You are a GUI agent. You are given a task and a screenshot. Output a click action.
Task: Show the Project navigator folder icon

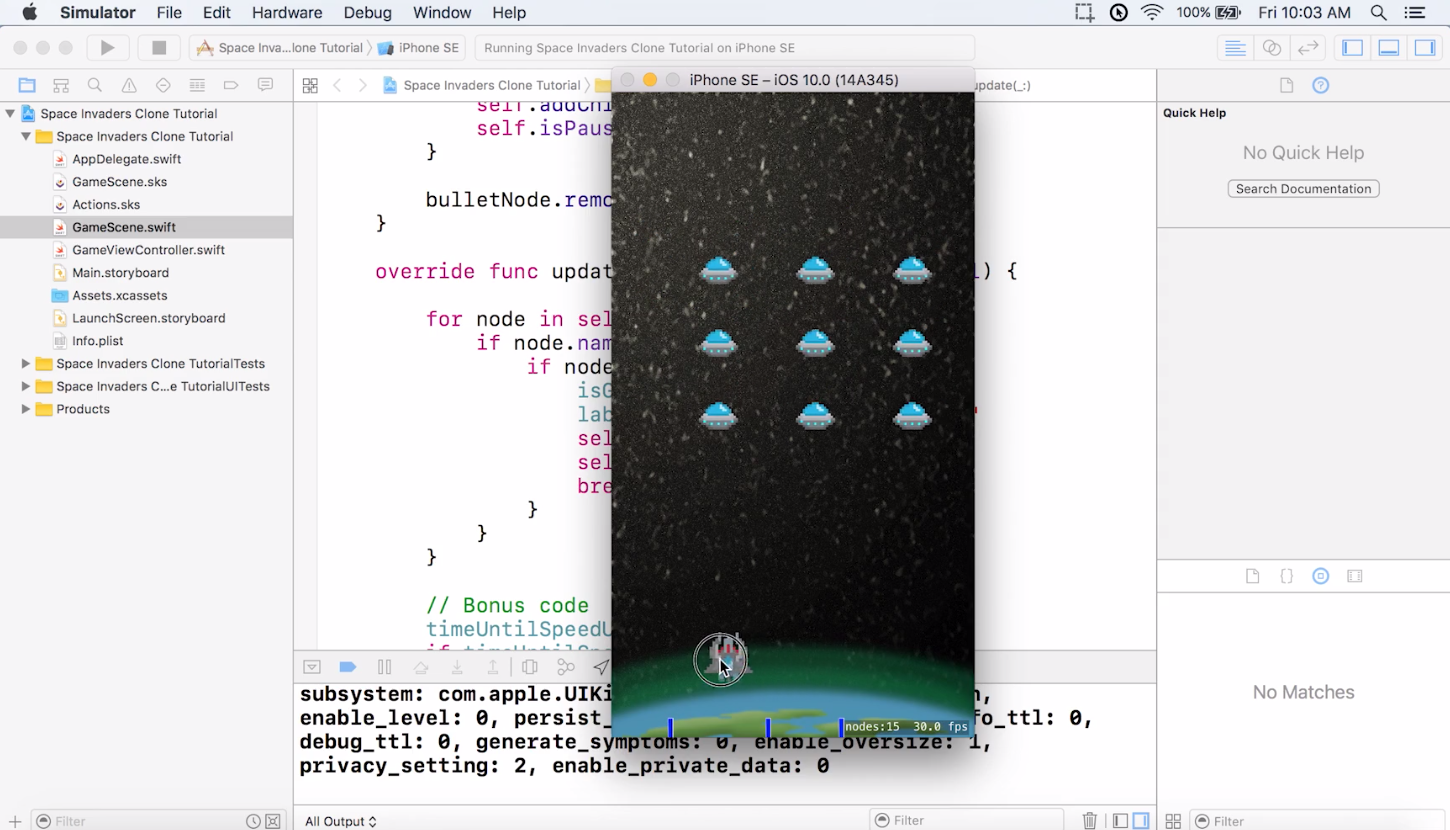coord(27,85)
